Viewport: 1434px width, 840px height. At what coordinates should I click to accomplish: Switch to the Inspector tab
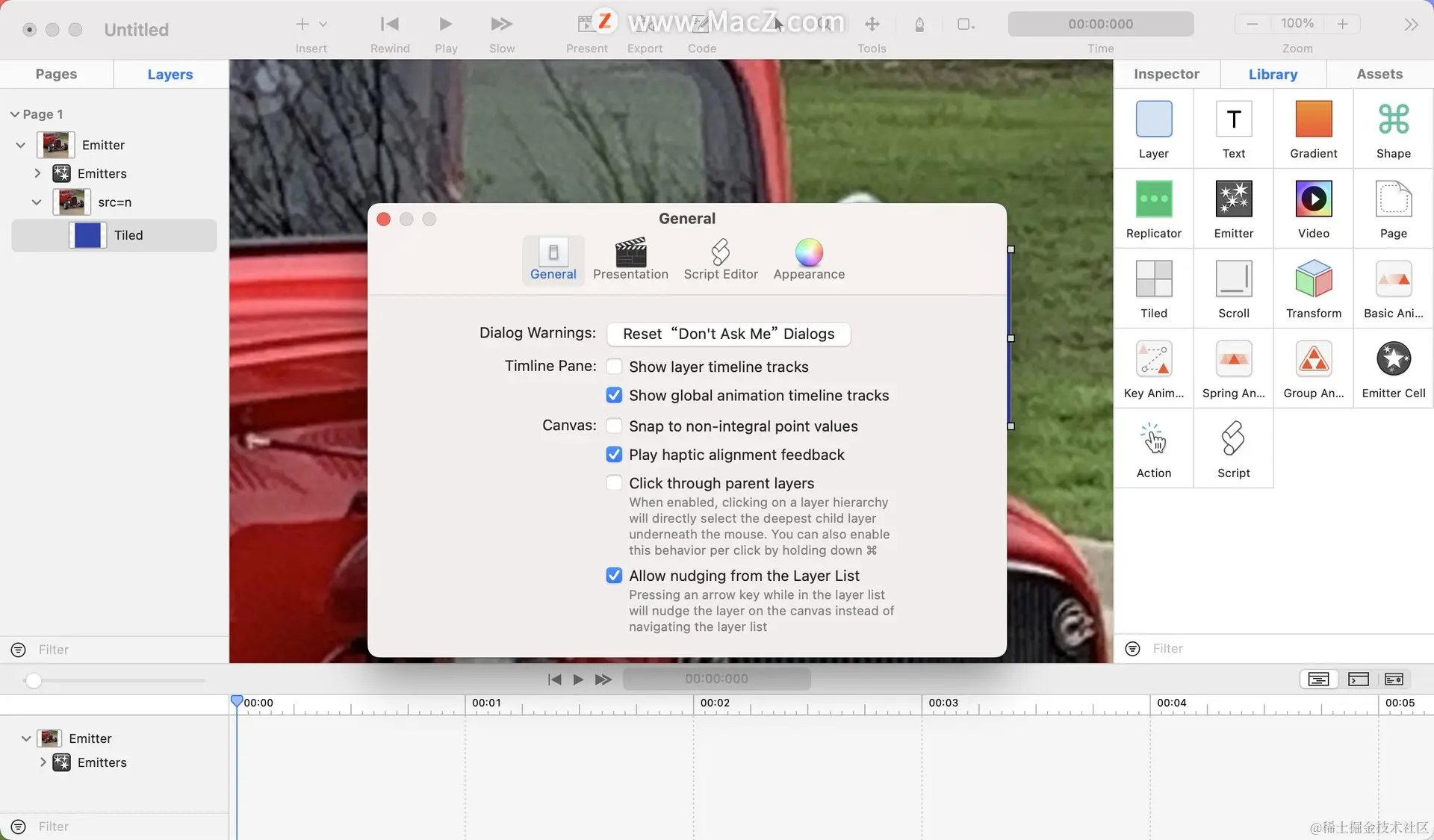(x=1166, y=74)
